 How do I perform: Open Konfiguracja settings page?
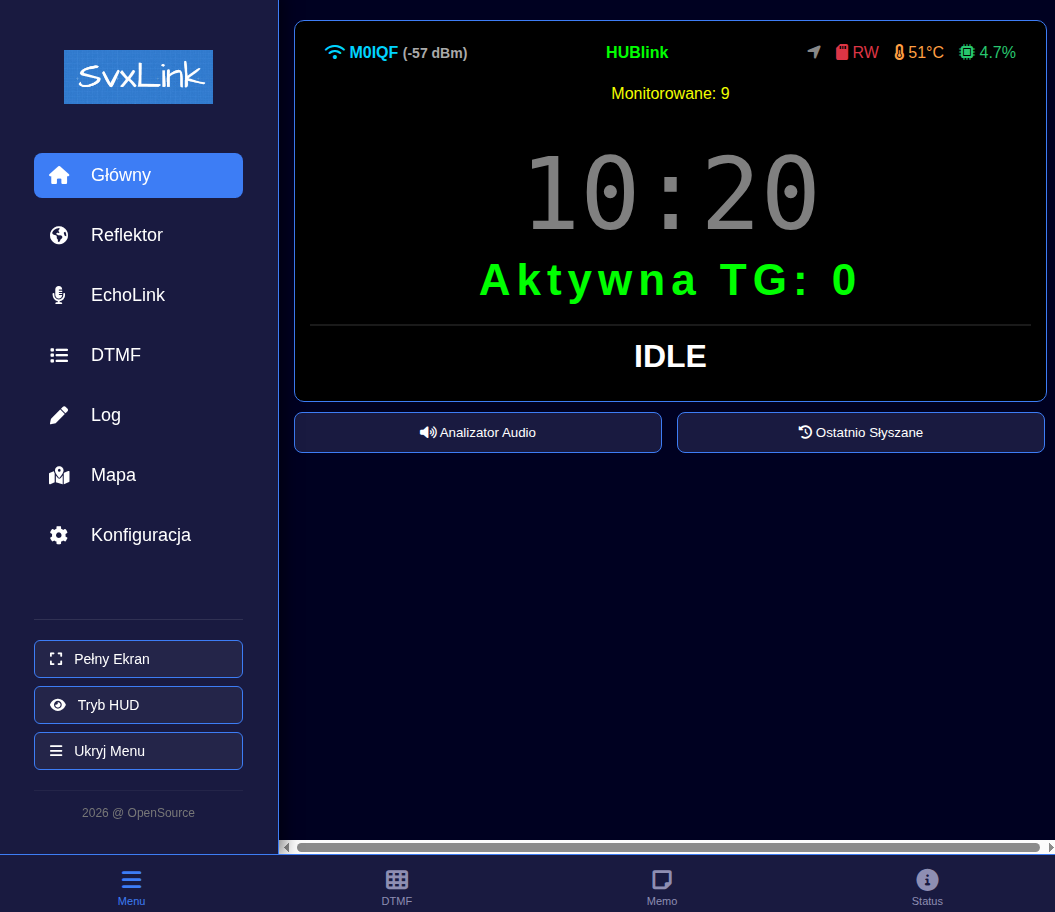[x=138, y=535]
